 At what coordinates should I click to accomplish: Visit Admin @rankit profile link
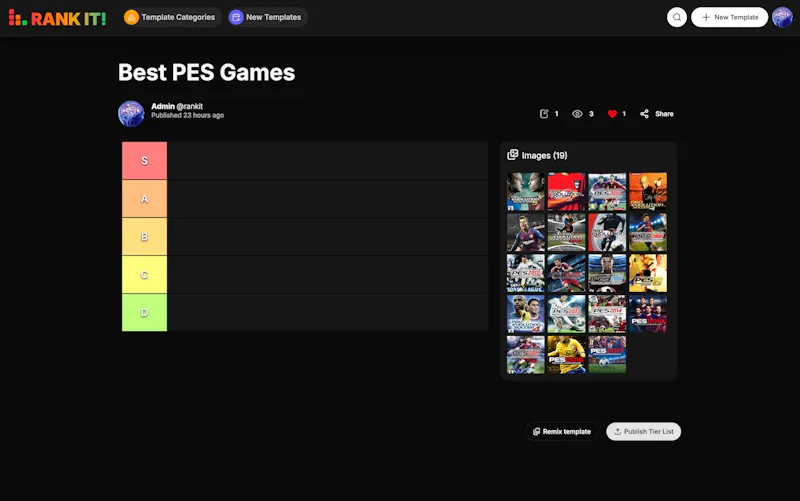tap(177, 106)
